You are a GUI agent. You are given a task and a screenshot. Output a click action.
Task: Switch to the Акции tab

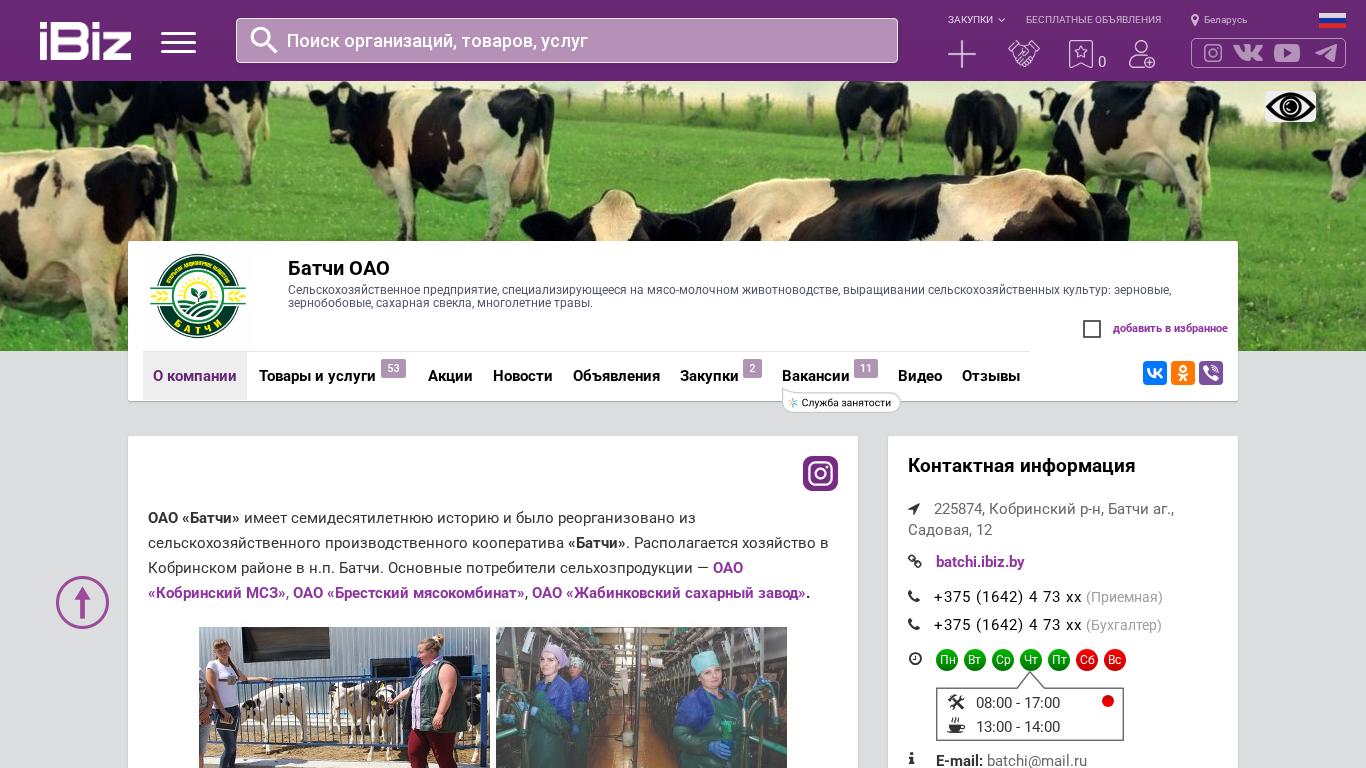point(450,376)
